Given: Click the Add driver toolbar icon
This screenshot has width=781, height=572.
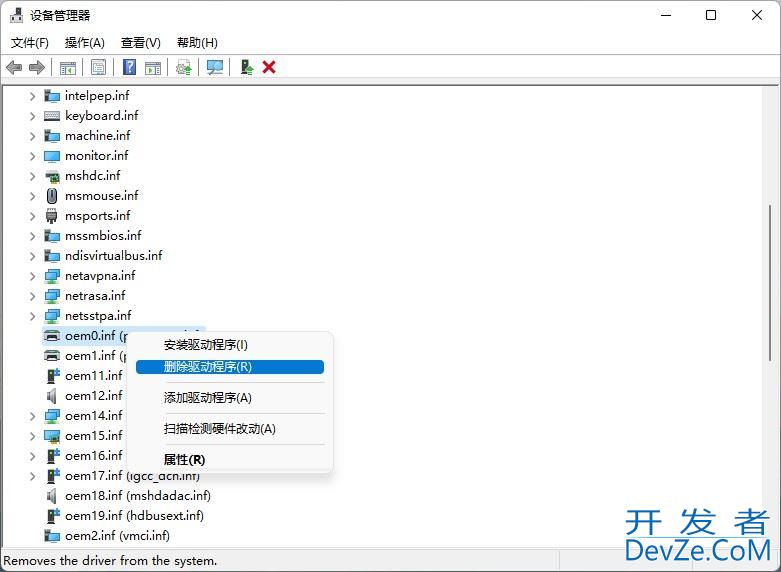Looking at the screenshot, I should pyautogui.click(x=247, y=67).
